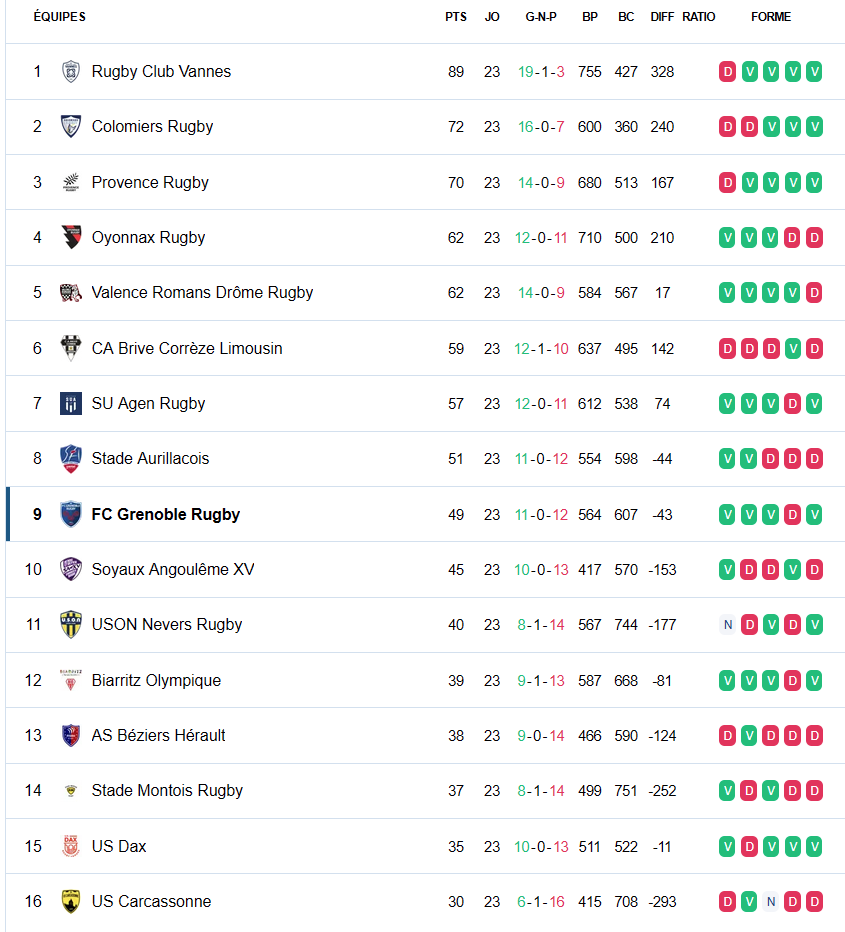Click the DIFF column header
845x932 pixels.
point(662,17)
